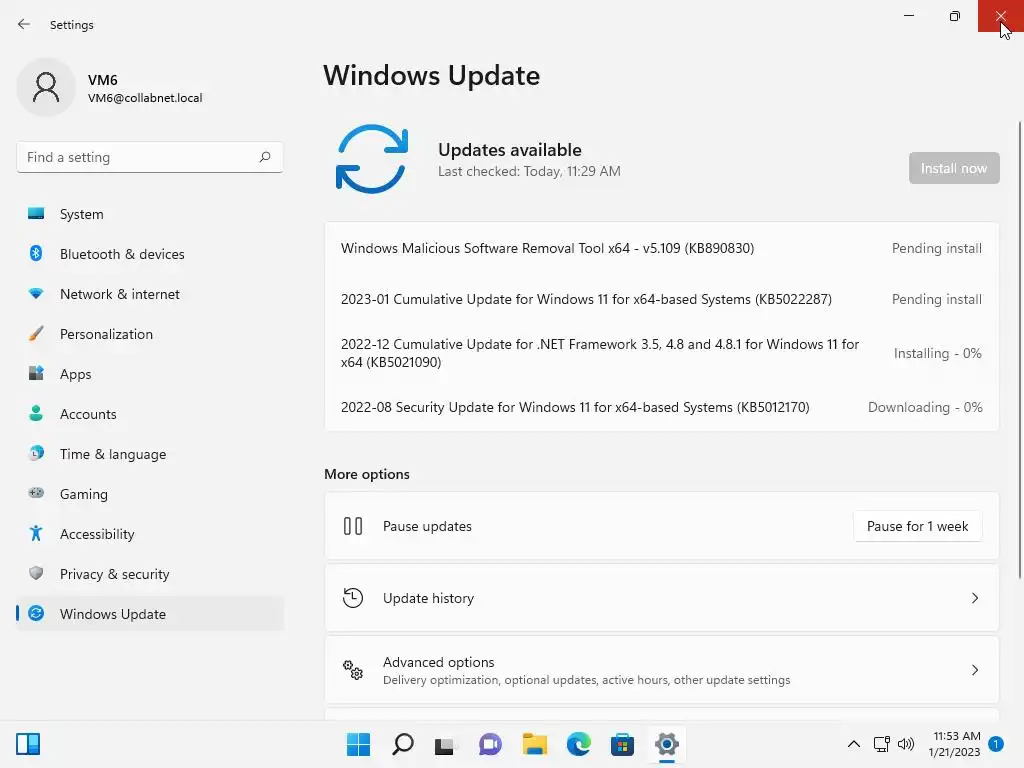Click the gears icon beside Advanced options
This screenshot has width=1024, height=768.
pyautogui.click(x=353, y=669)
